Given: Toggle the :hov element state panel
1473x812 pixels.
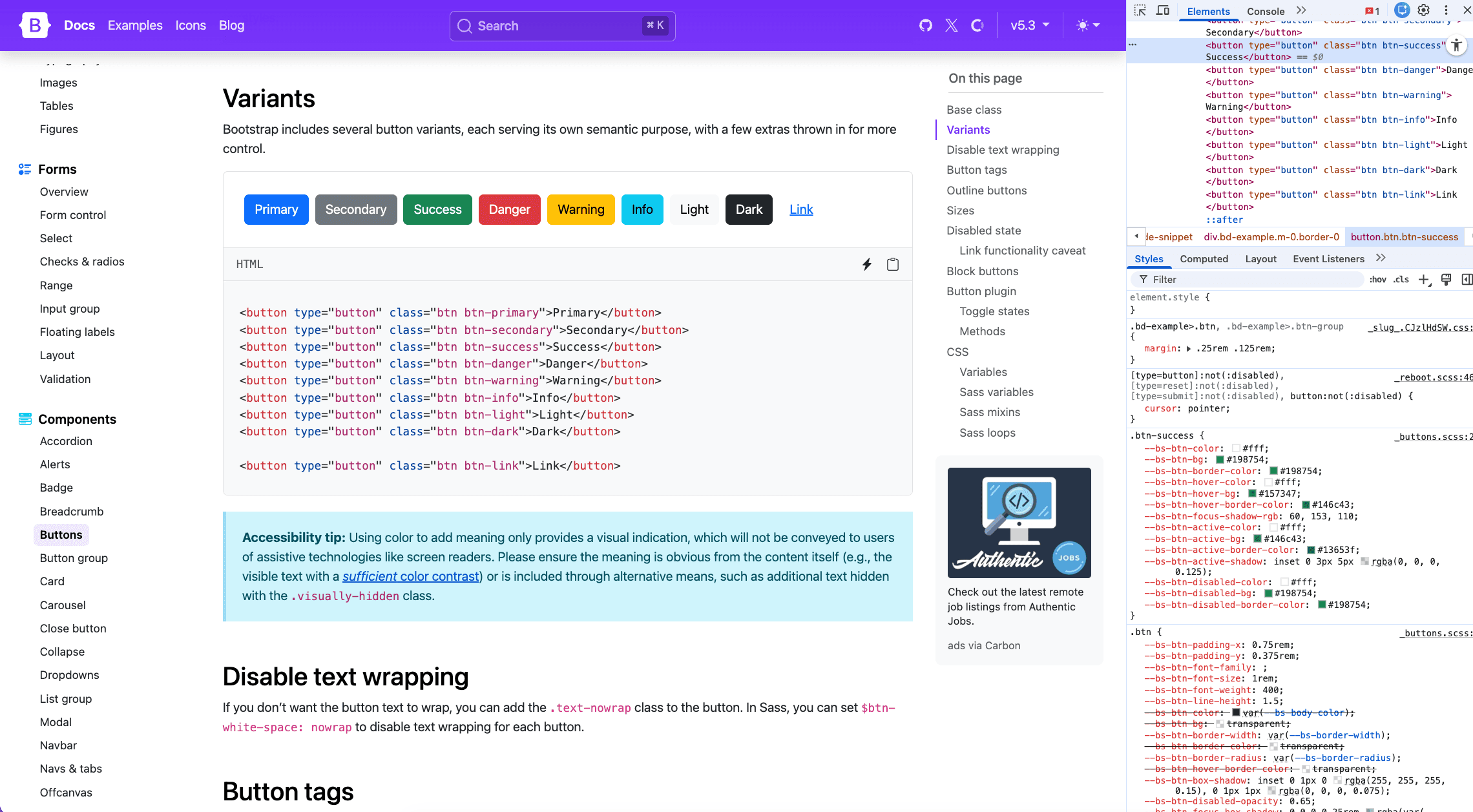Looking at the screenshot, I should (x=1377, y=279).
